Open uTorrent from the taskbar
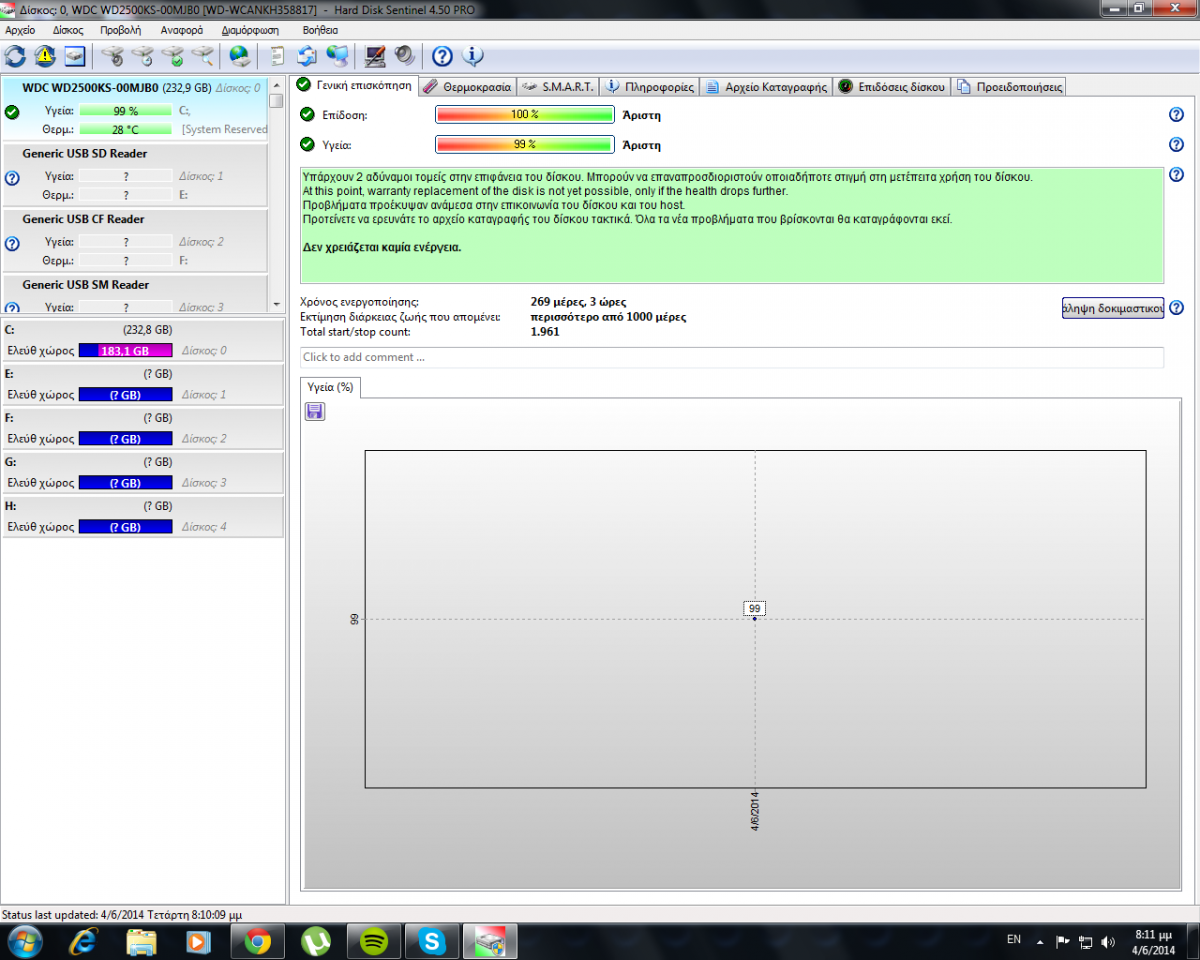 tap(316, 941)
